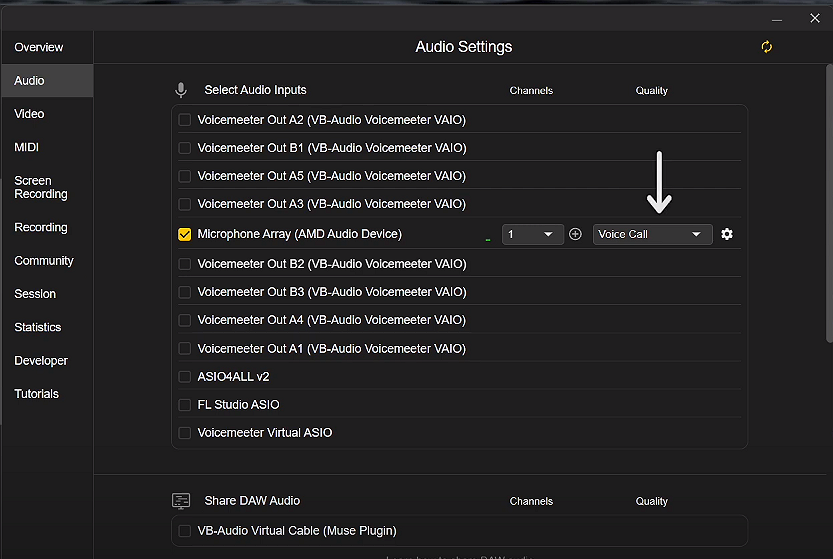Open the Recording section
Viewport: 833px width, 559px height.
(47, 227)
